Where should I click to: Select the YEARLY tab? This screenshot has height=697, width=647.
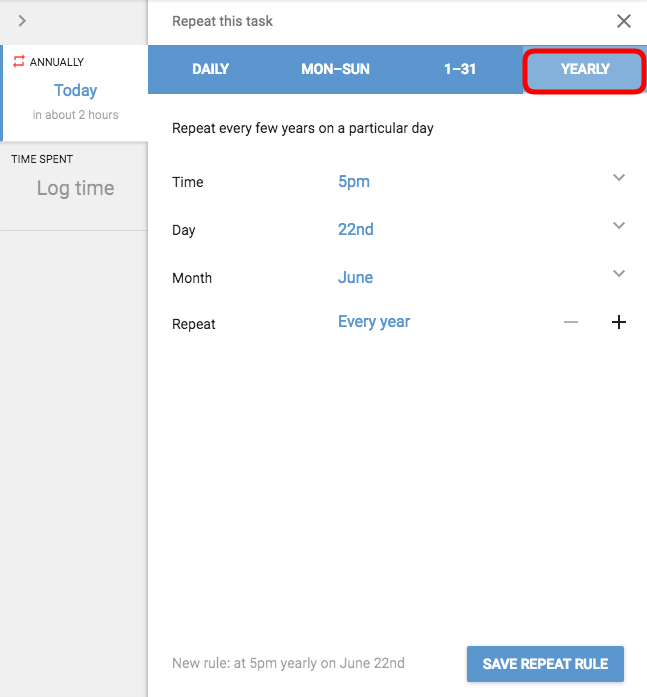click(x=585, y=69)
